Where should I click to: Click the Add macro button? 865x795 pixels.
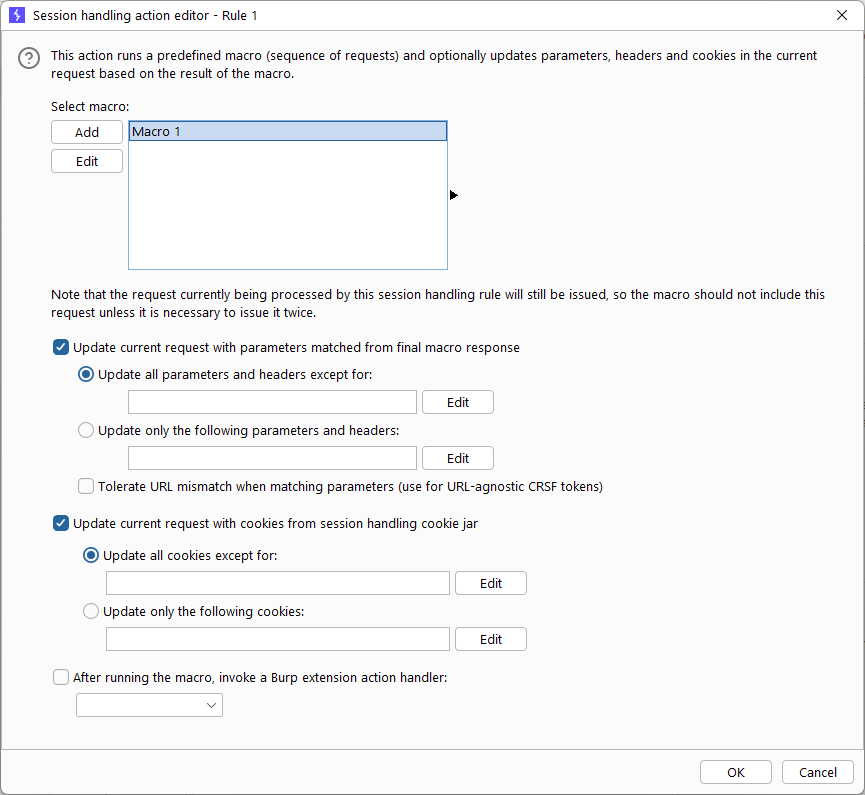87,132
